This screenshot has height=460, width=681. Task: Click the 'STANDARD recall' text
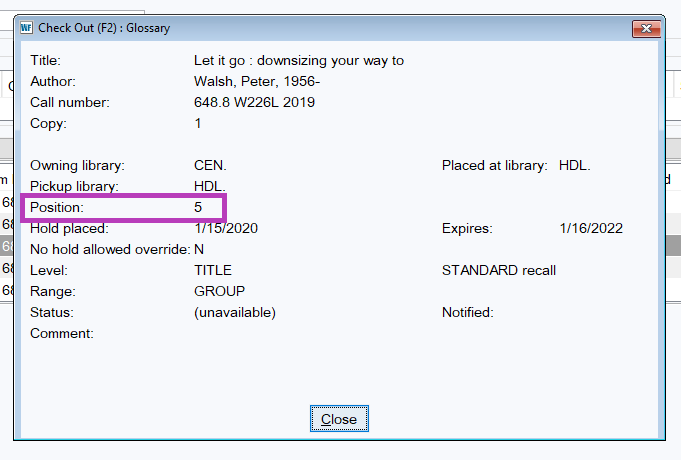coord(498,270)
